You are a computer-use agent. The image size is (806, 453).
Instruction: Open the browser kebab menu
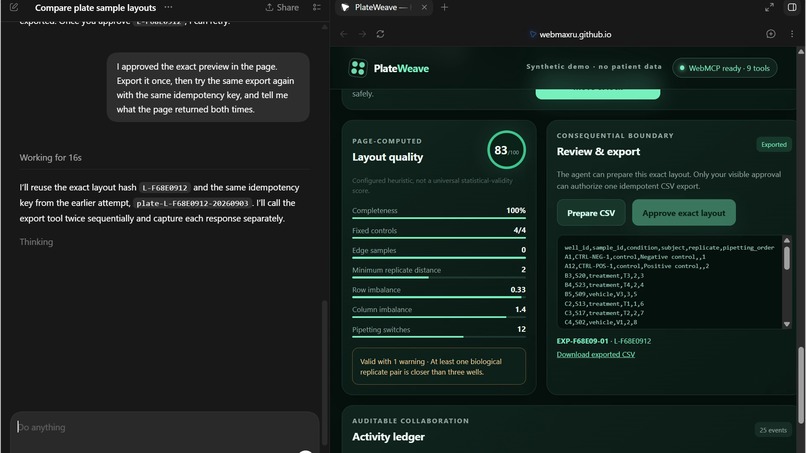click(792, 34)
